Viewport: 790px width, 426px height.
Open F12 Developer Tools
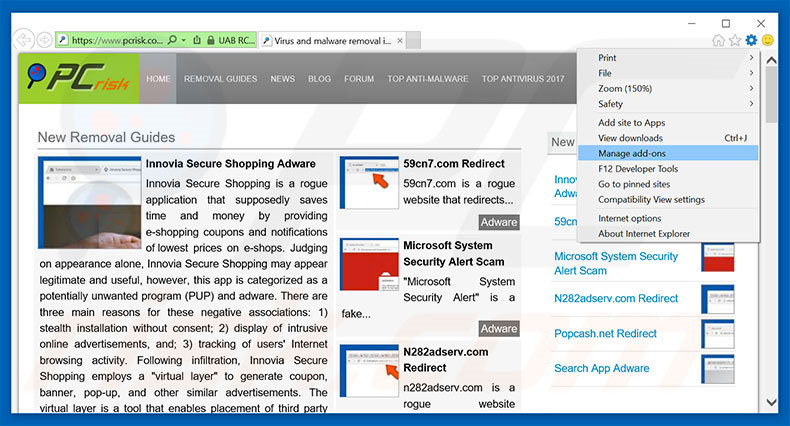(668, 169)
